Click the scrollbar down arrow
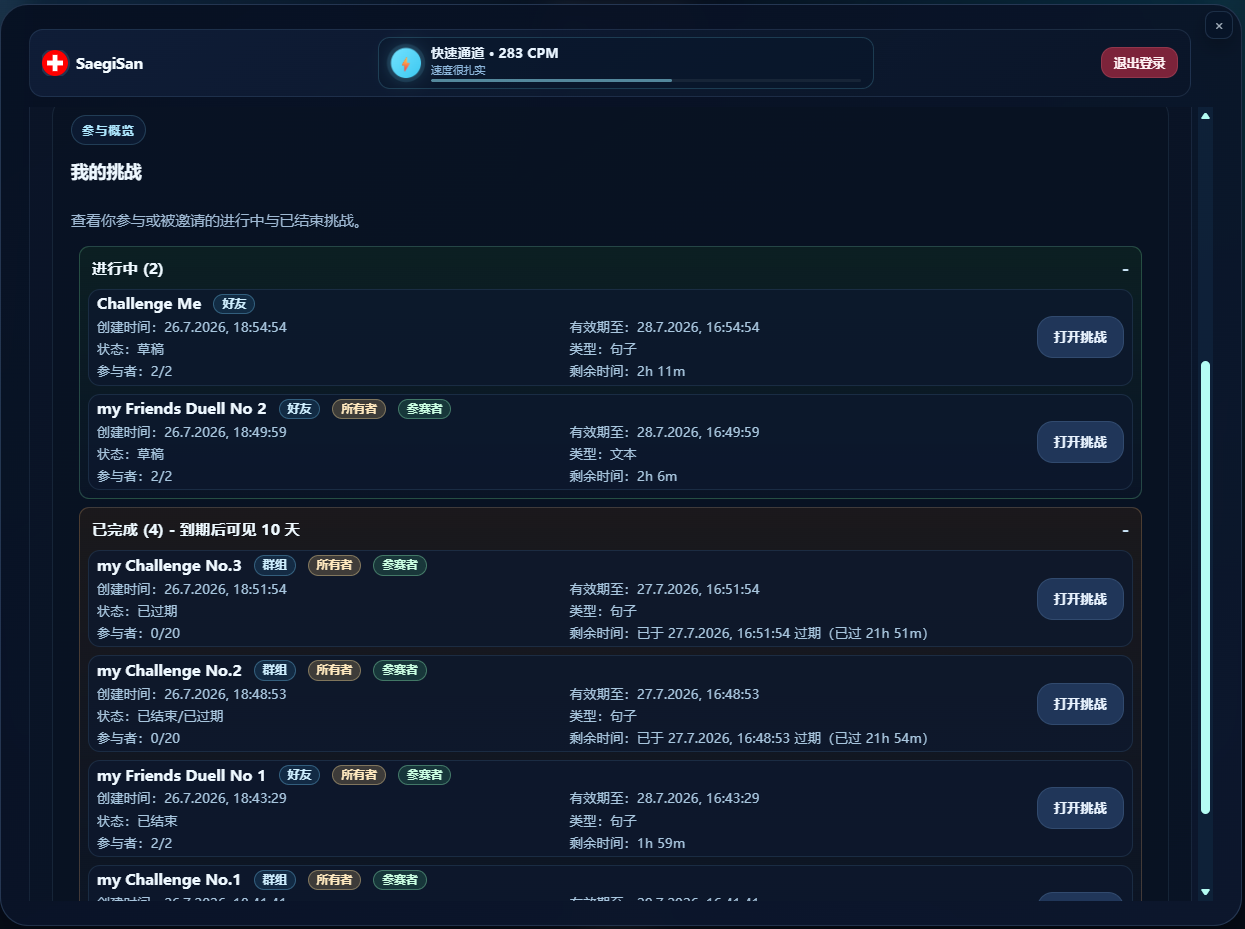 [x=1205, y=891]
